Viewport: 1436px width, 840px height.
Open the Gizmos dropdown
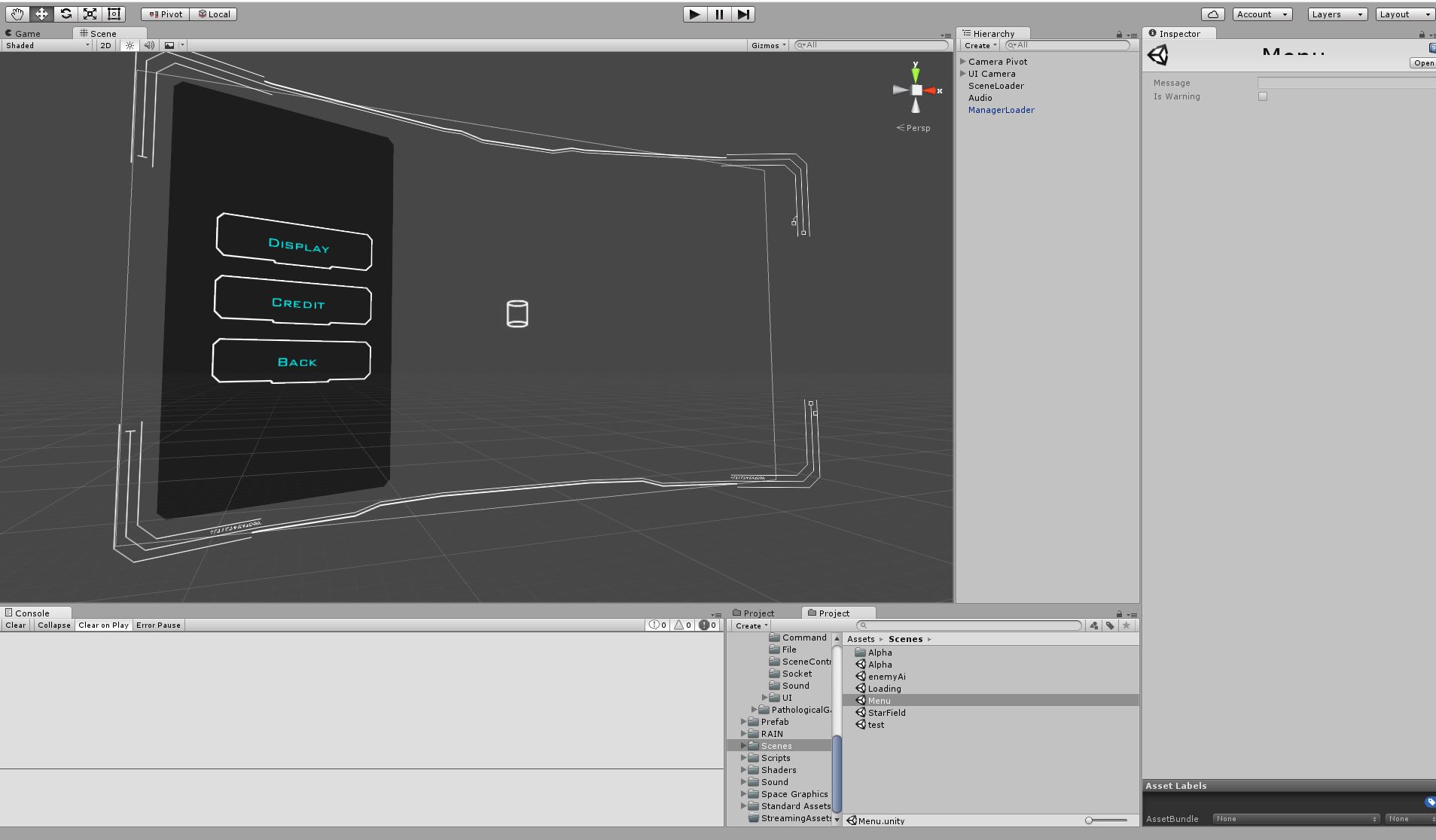click(x=768, y=45)
